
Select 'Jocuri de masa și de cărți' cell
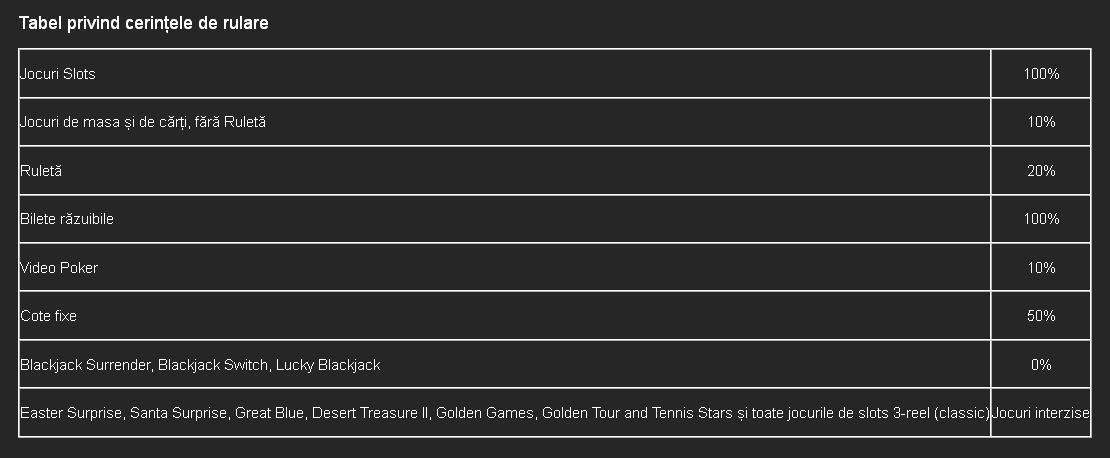[143, 122]
